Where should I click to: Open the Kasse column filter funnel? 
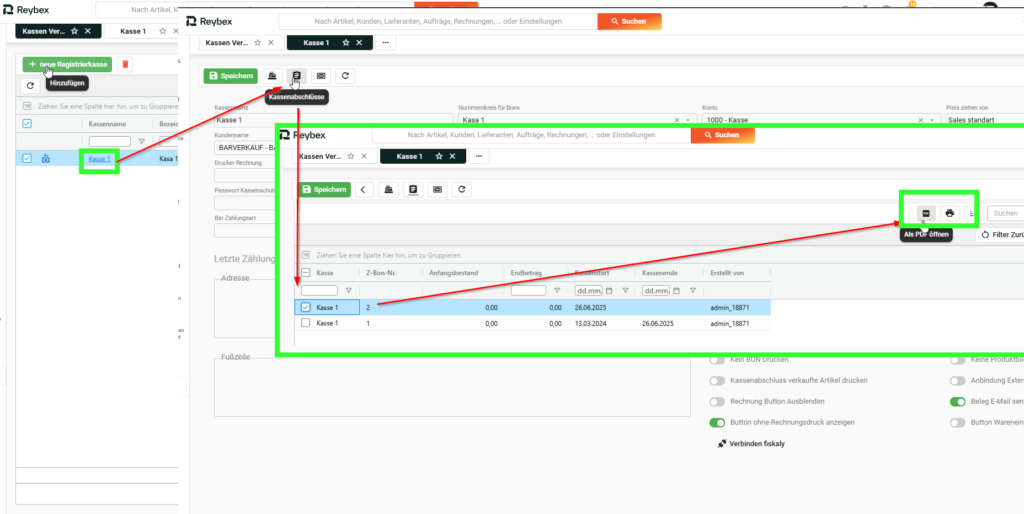point(348,291)
